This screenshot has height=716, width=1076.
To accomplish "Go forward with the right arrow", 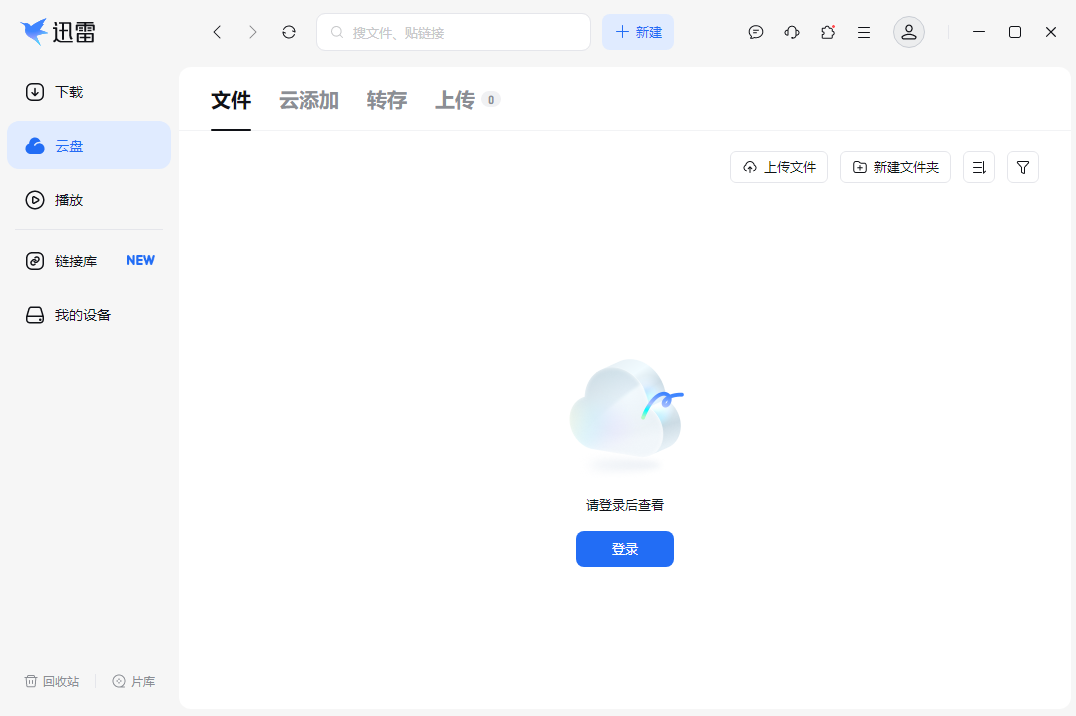I will [253, 32].
